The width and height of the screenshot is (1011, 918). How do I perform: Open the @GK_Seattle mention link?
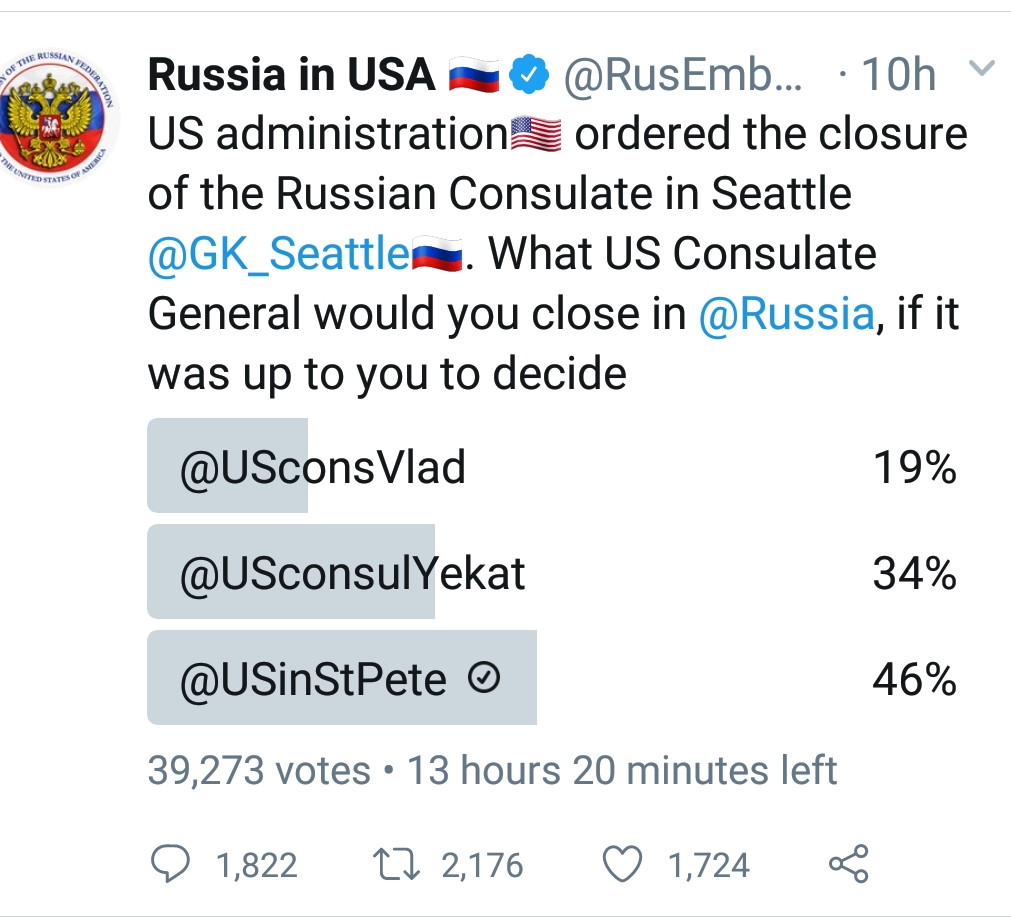click(x=277, y=254)
